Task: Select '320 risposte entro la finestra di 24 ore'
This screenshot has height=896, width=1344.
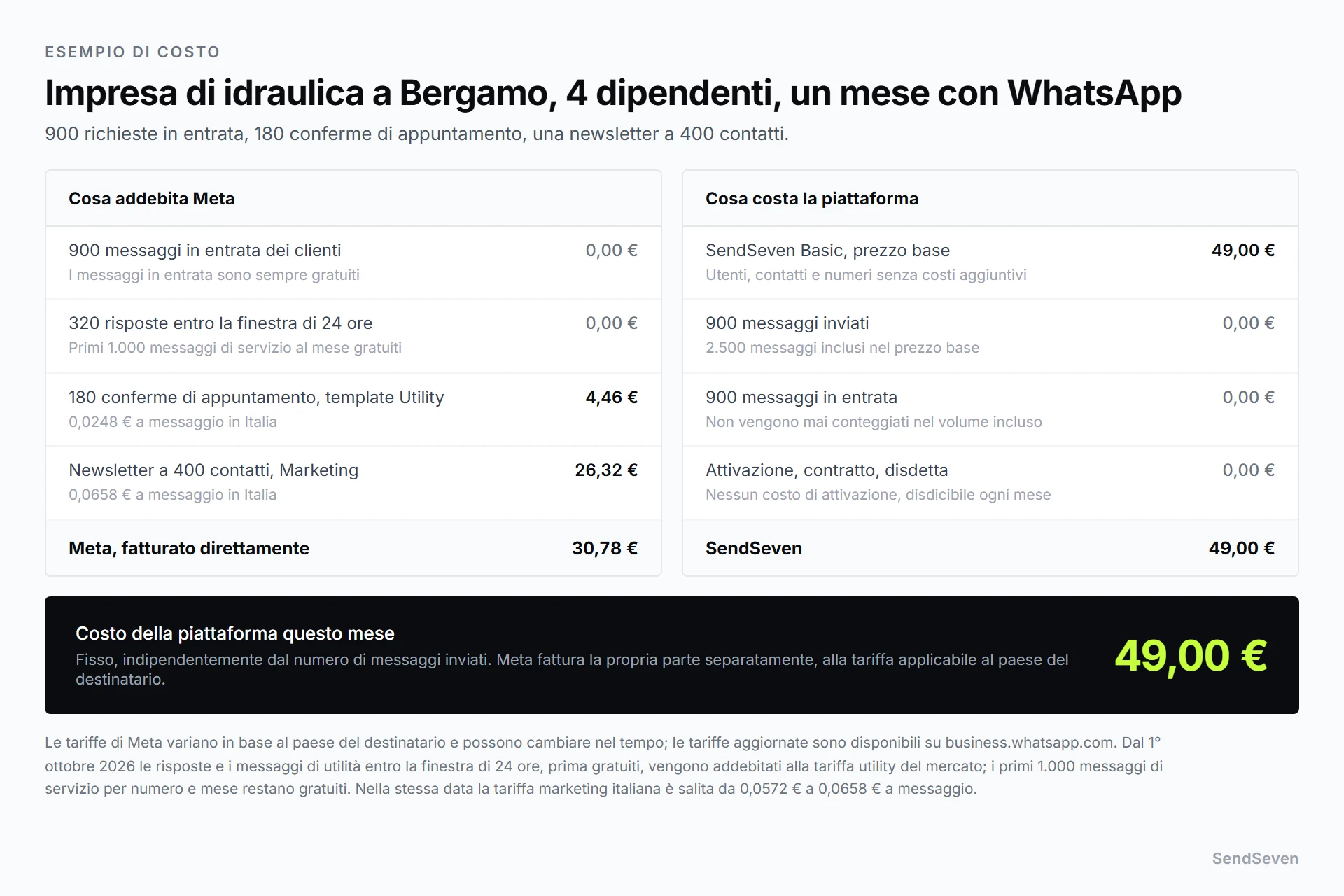Action: (x=220, y=323)
